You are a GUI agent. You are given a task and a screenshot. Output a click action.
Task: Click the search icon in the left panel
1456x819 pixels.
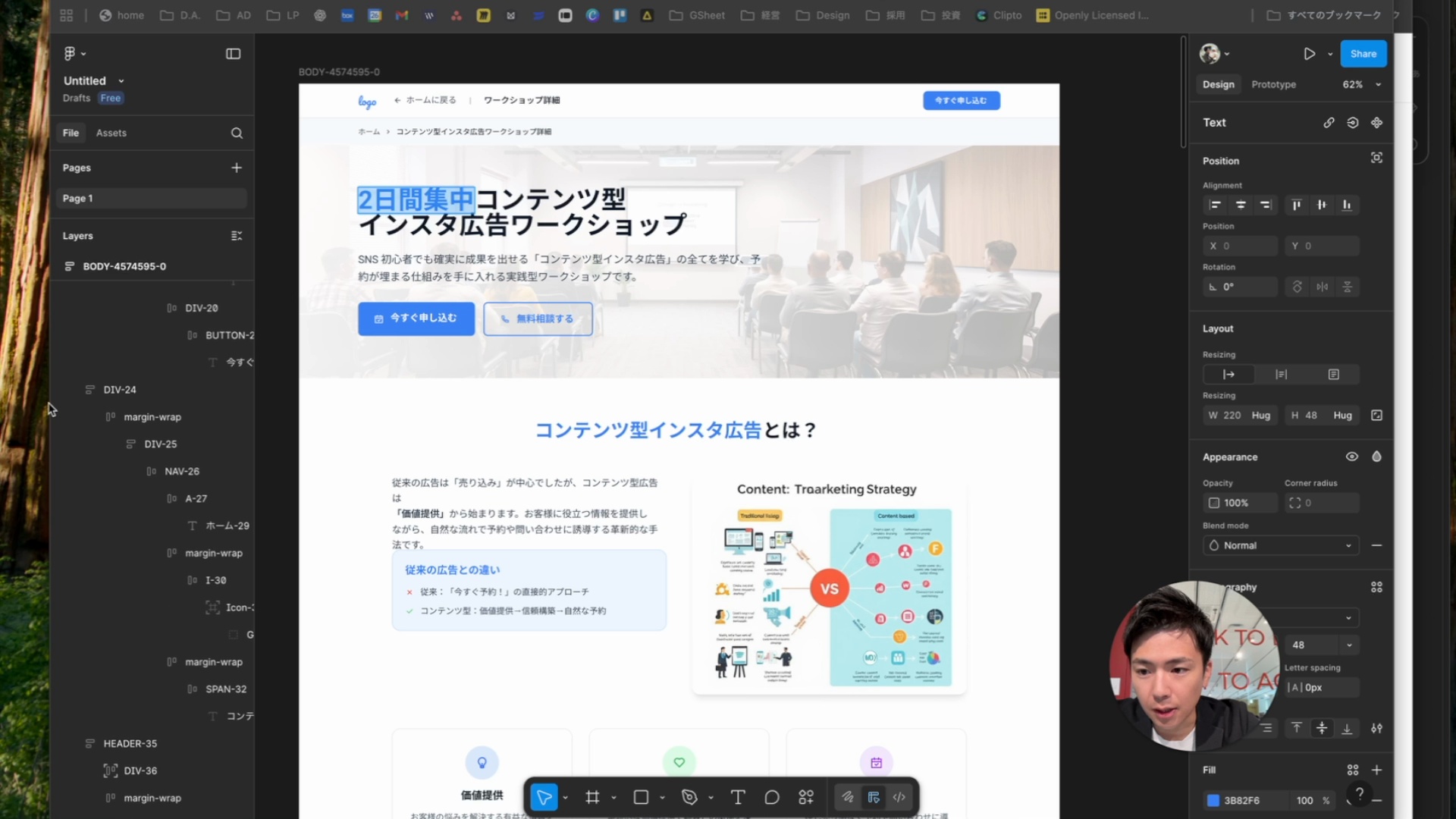pyautogui.click(x=237, y=133)
